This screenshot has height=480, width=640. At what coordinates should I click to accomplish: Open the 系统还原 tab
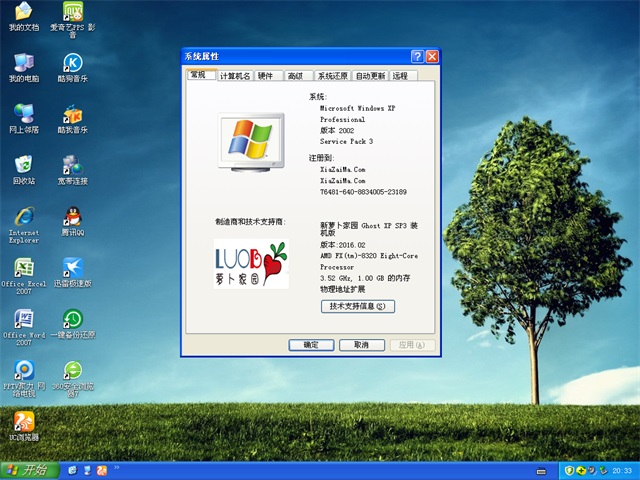pos(332,76)
